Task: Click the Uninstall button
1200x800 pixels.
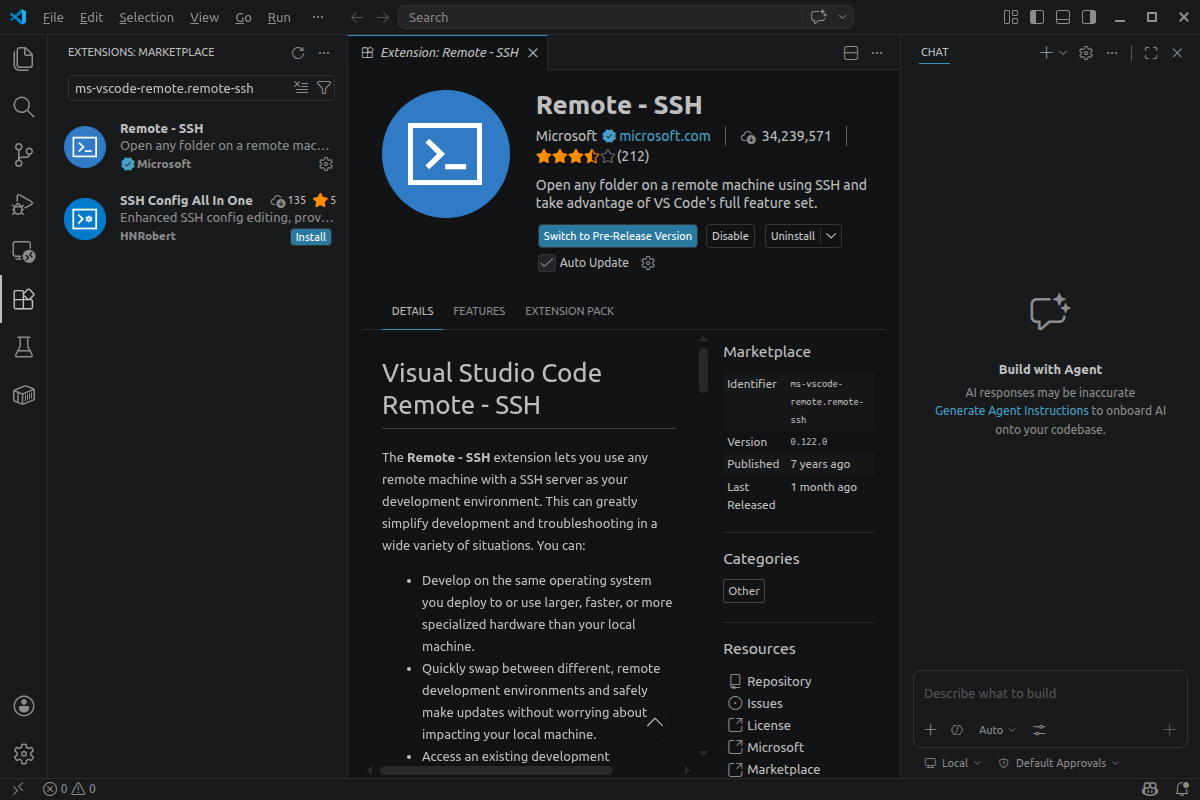Action: [x=793, y=236]
